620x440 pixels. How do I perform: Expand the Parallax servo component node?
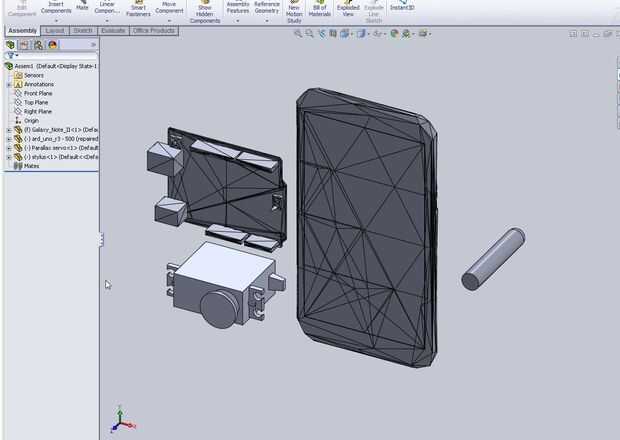9,148
